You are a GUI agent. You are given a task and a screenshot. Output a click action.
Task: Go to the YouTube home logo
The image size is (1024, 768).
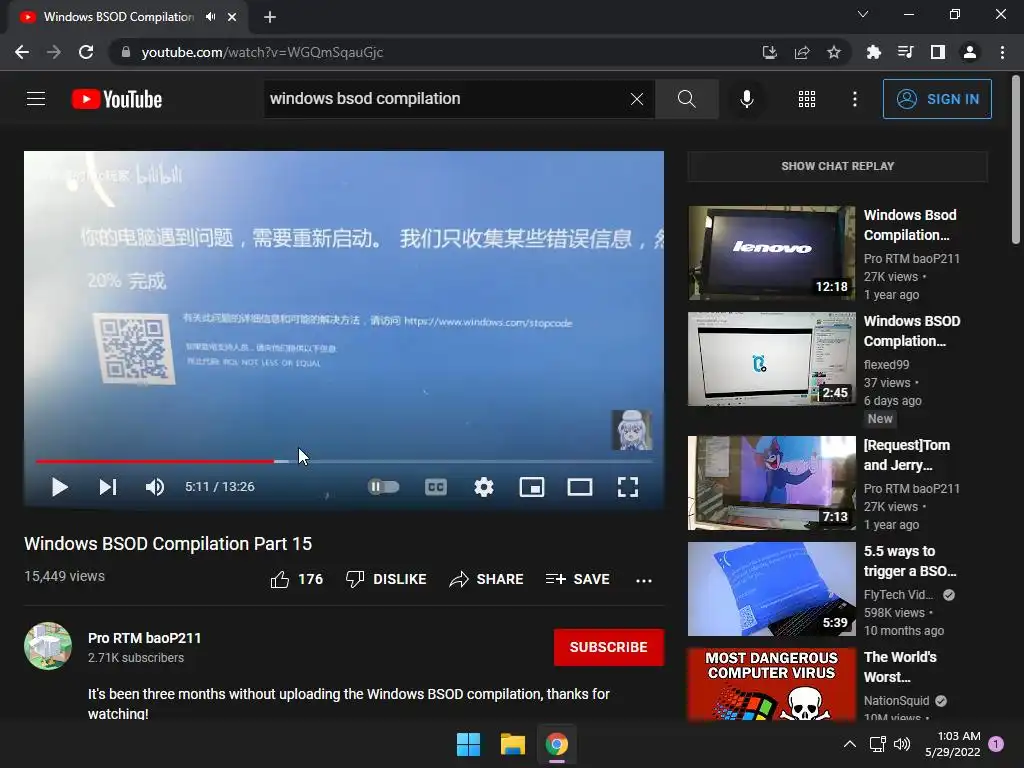pos(117,99)
